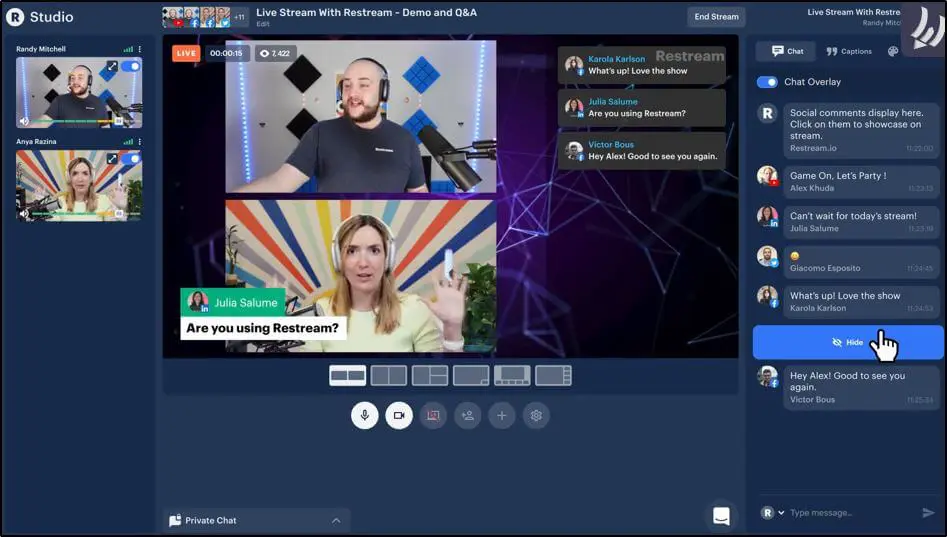Click the share screen button
The image size is (947, 537).
(x=433, y=416)
